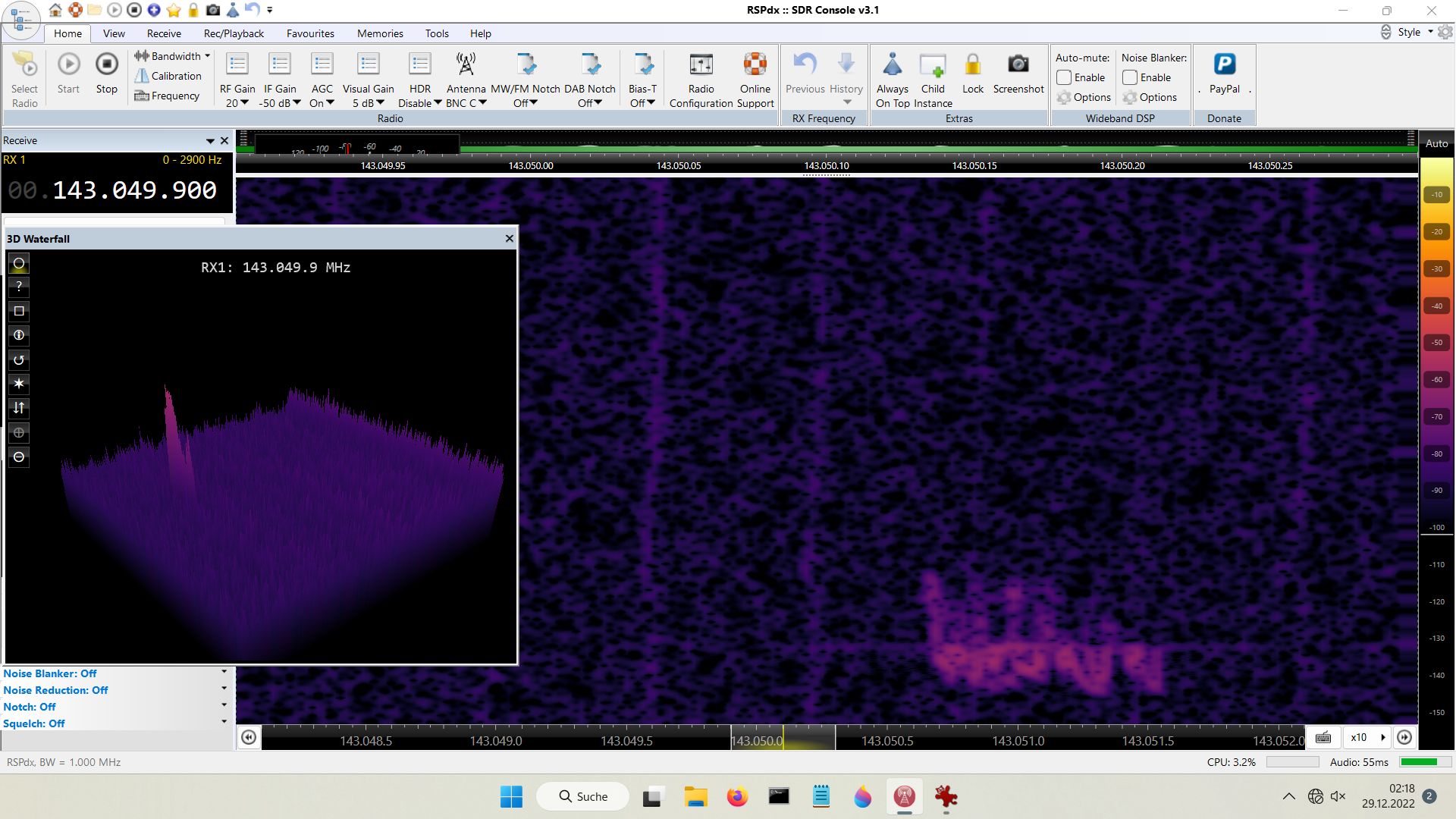This screenshot has height=819, width=1456.
Task: Click the color scale bar at -50
Action: tap(1436, 343)
